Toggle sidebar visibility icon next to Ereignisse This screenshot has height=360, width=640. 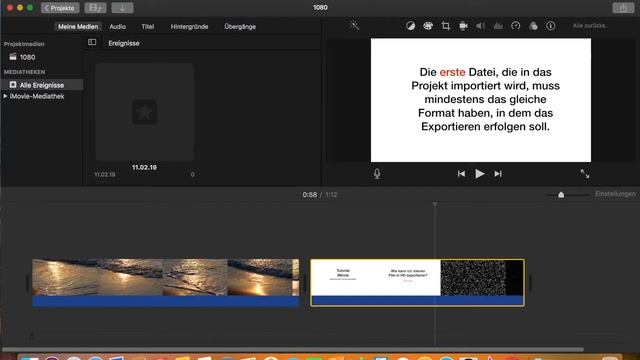coord(92,42)
